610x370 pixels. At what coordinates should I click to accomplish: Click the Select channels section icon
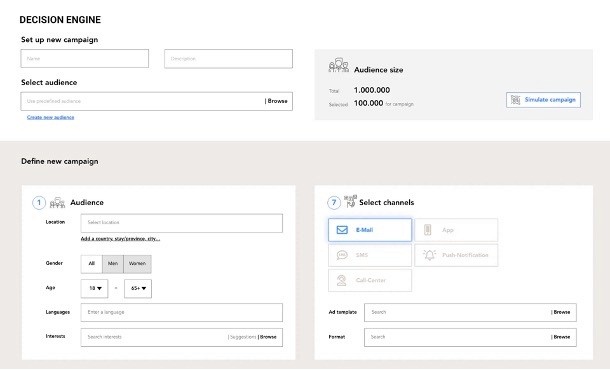tap(350, 201)
